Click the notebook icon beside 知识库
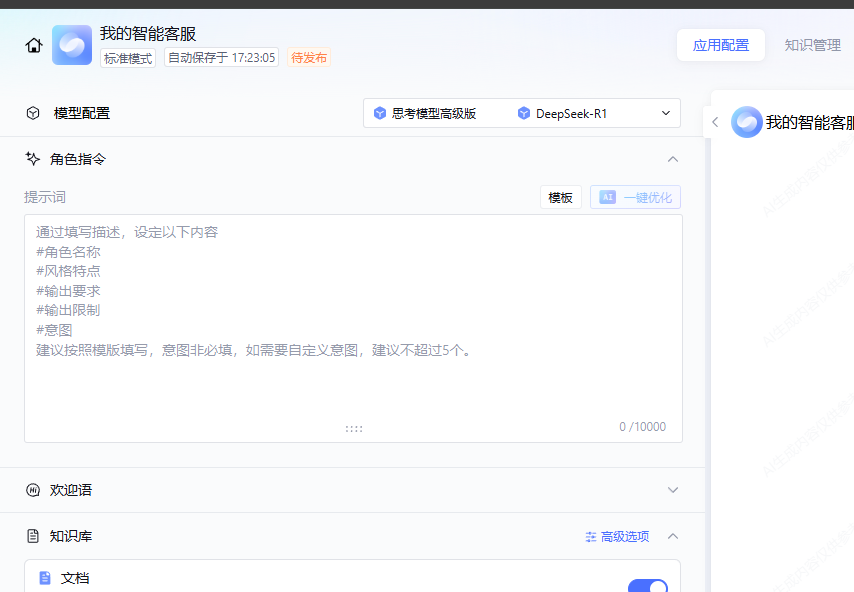Image resolution: width=854 pixels, height=592 pixels. (x=31, y=536)
